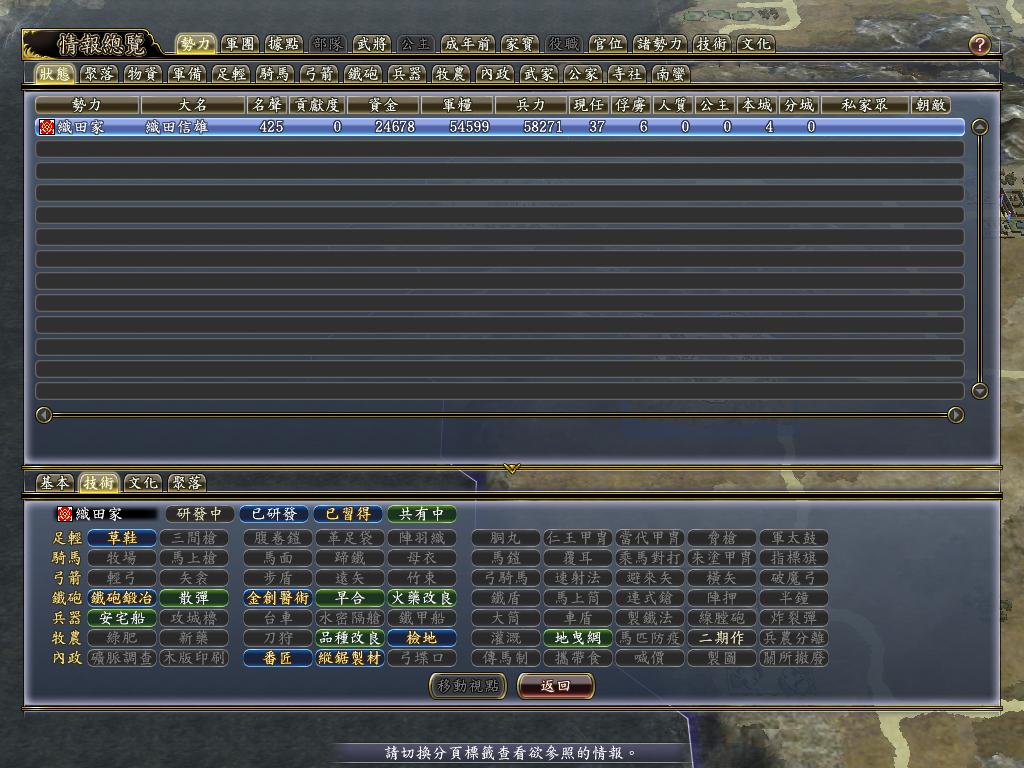Click the scroll up arrow of the list
Image resolution: width=1024 pixels, height=768 pixels.
pyautogui.click(x=980, y=127)
